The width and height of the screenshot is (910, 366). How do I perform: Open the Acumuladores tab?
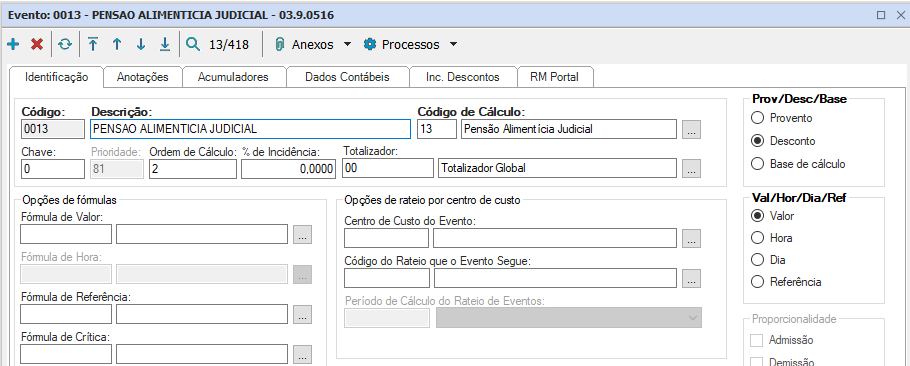point(233,77)
